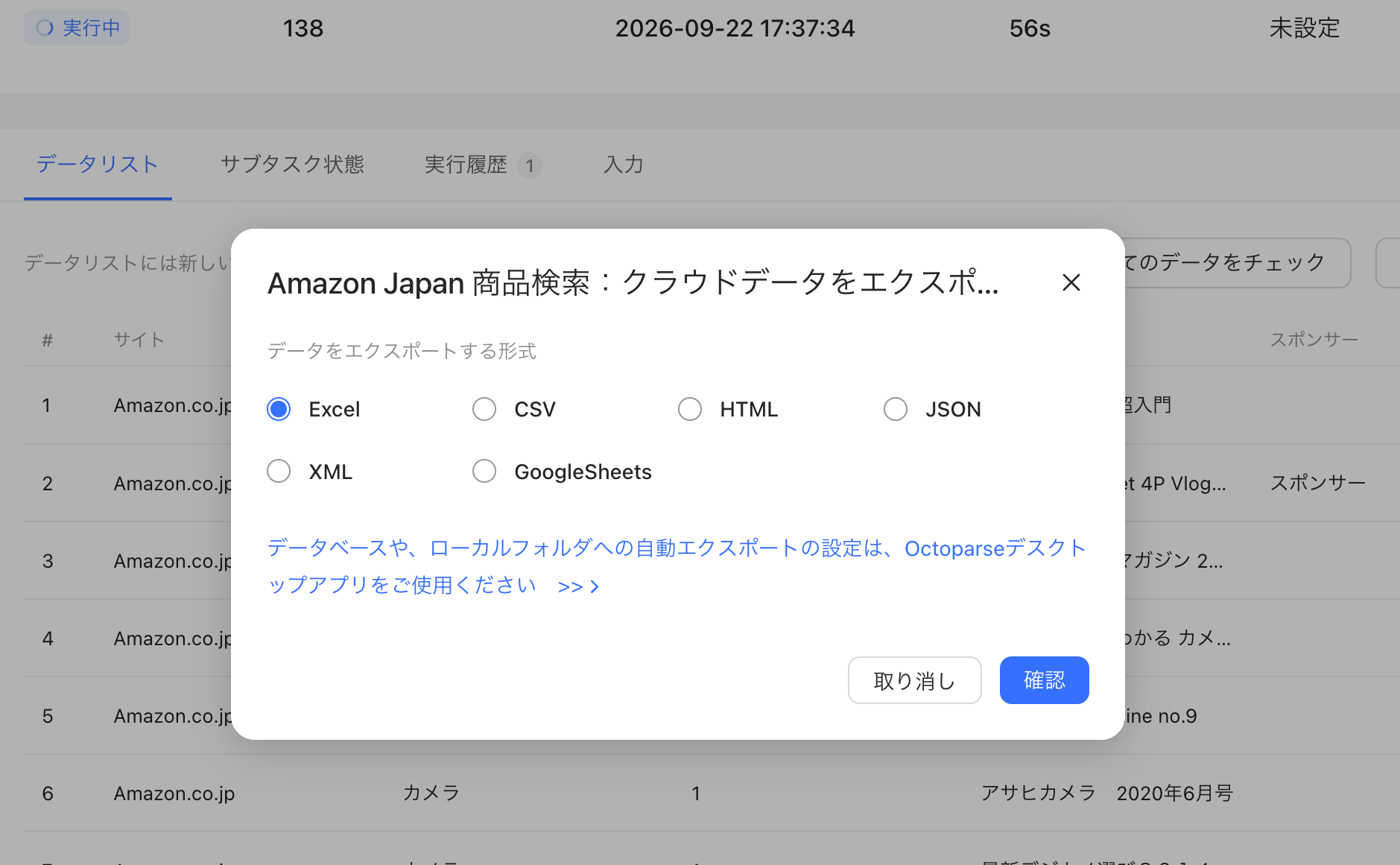This screenshot has width=1400, height=865.
Task: Click Amazon.co.jp in row 1
Action: (173, 405)
